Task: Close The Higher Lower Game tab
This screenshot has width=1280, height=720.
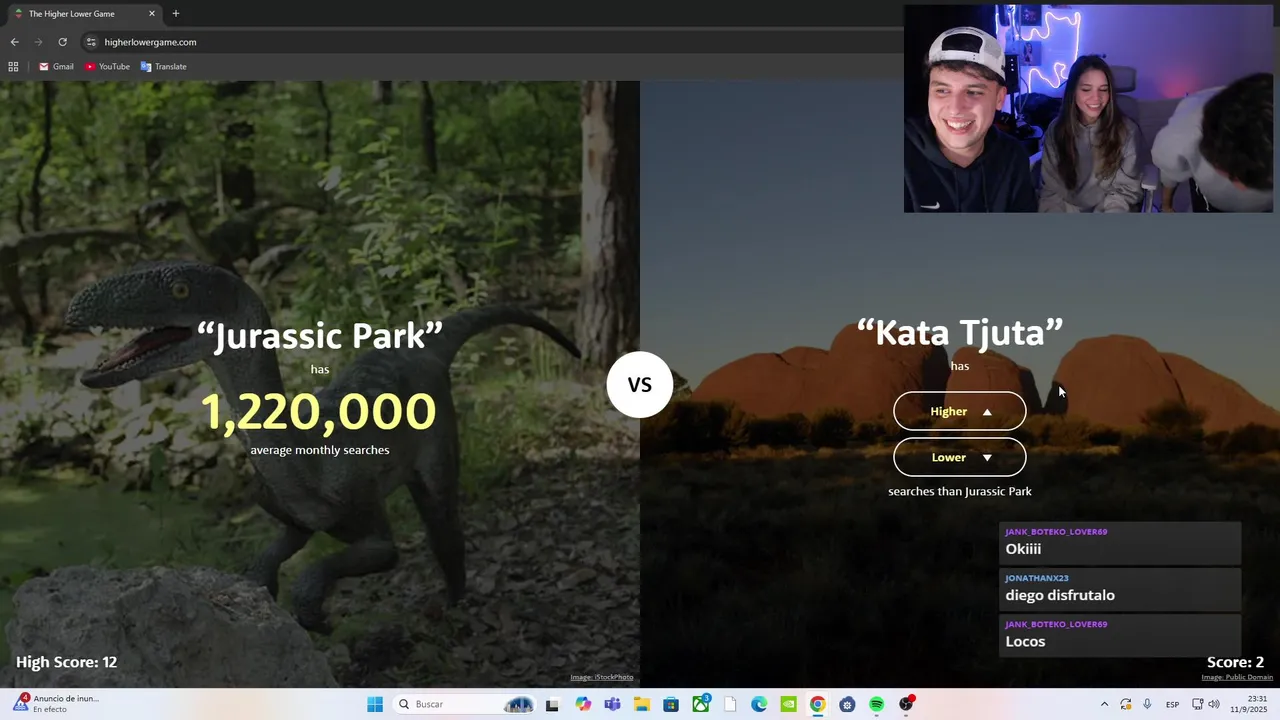Action: [x=152, y=14]
